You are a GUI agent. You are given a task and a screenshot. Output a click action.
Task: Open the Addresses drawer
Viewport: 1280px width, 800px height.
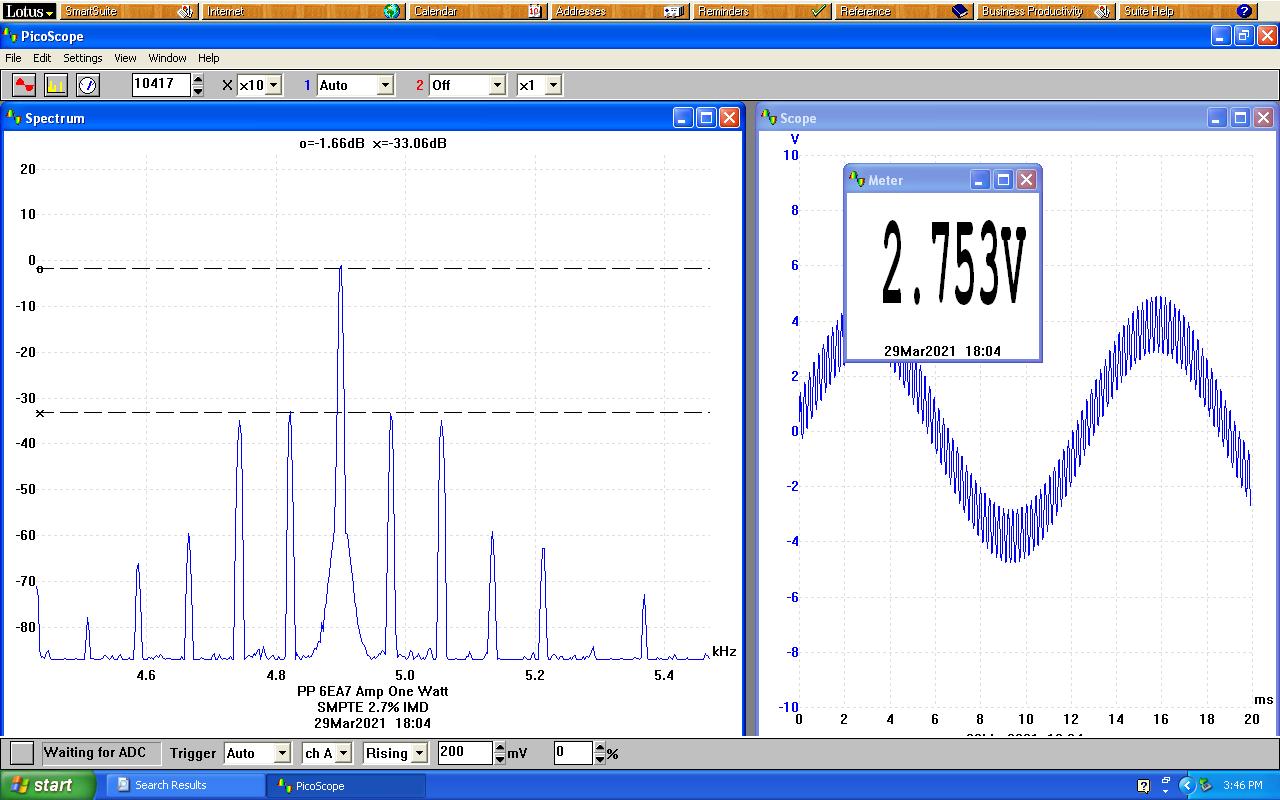tap(619, 11)
